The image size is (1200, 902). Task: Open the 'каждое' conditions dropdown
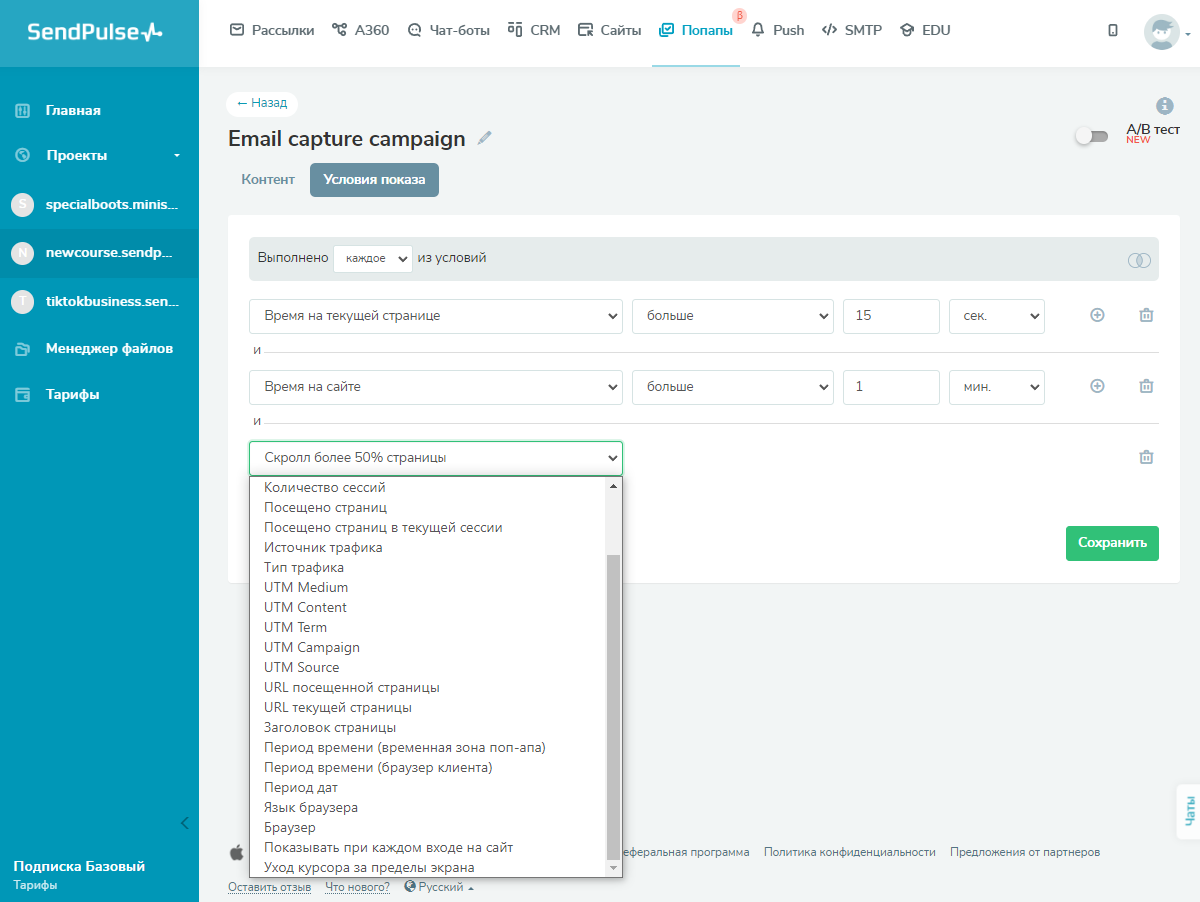click(x=373, y=258)
